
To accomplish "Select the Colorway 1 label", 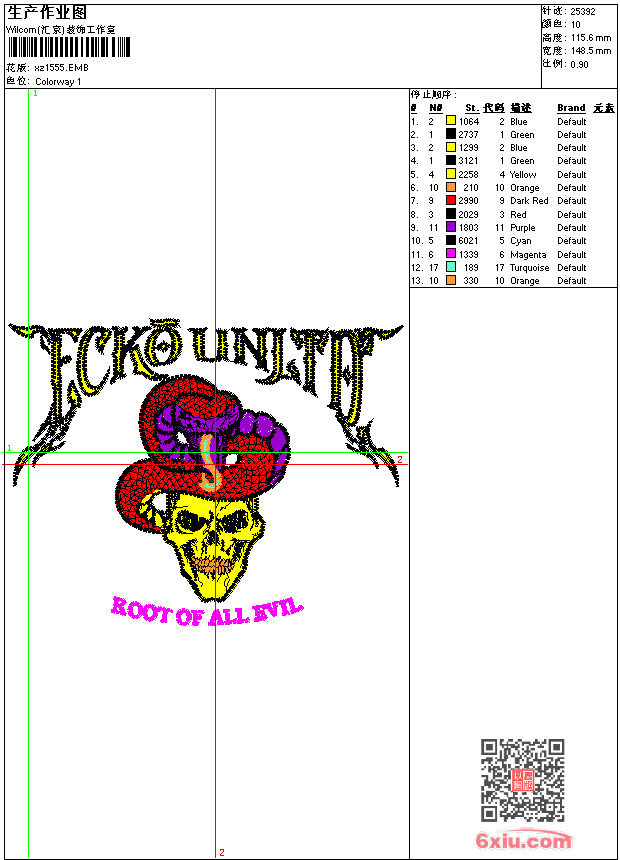I will (x=58, y=82).
